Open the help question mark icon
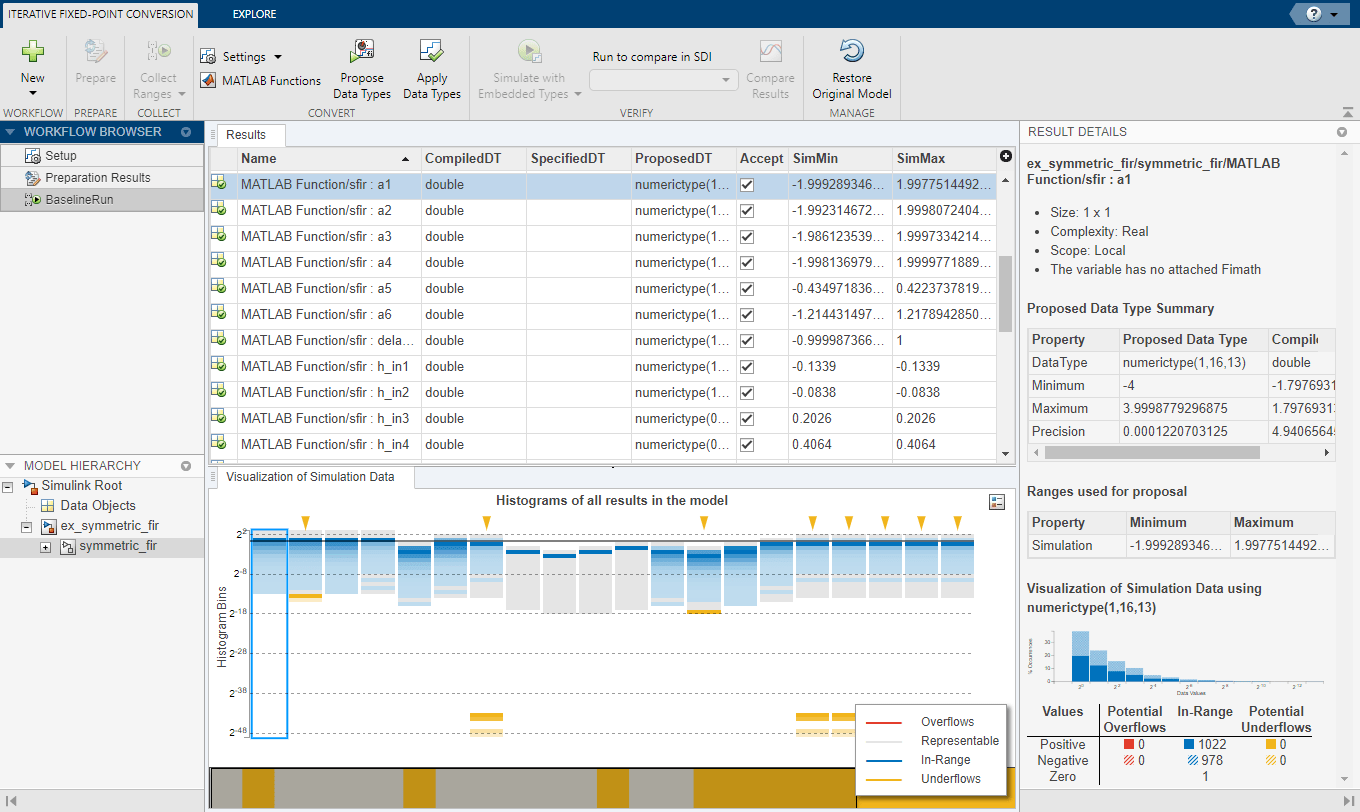This screenshot has width=1360, height=812. tap(1313, 14)
